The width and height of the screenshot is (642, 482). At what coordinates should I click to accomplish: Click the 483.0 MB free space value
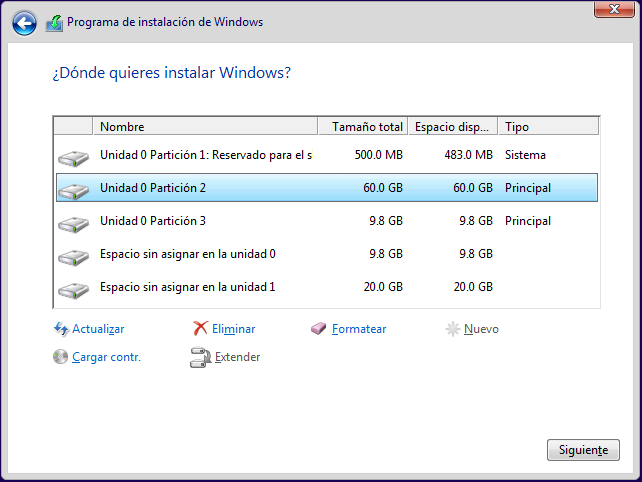pos(468,155)
